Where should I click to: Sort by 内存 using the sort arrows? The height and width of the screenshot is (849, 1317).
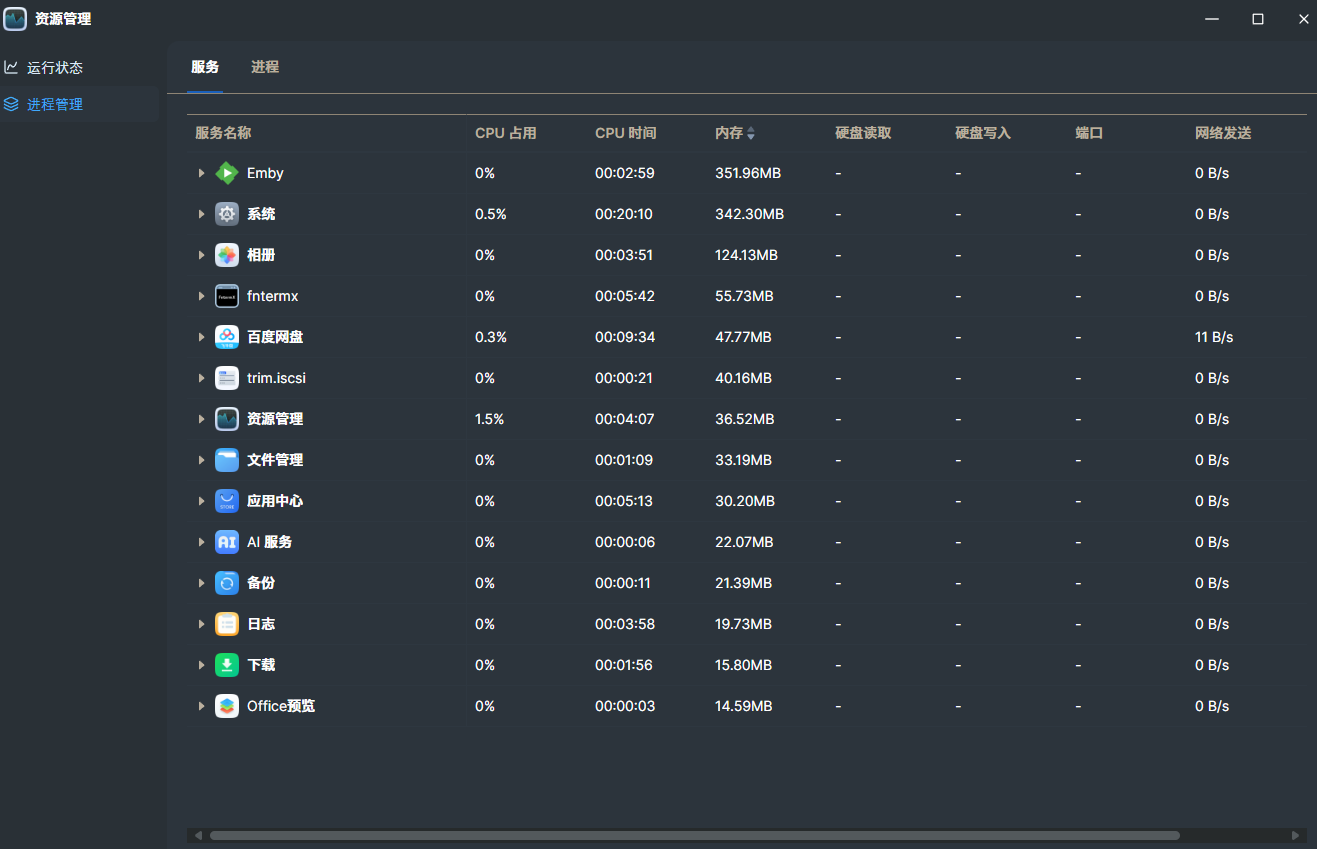pos(751,133)
